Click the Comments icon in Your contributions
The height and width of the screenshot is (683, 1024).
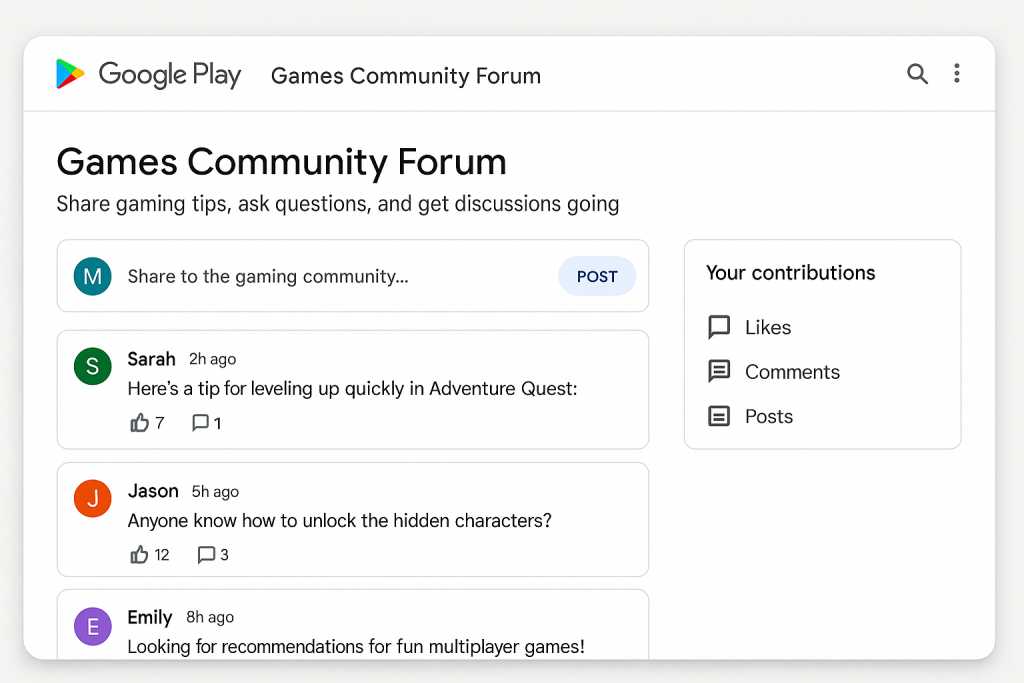click(719, 371)
